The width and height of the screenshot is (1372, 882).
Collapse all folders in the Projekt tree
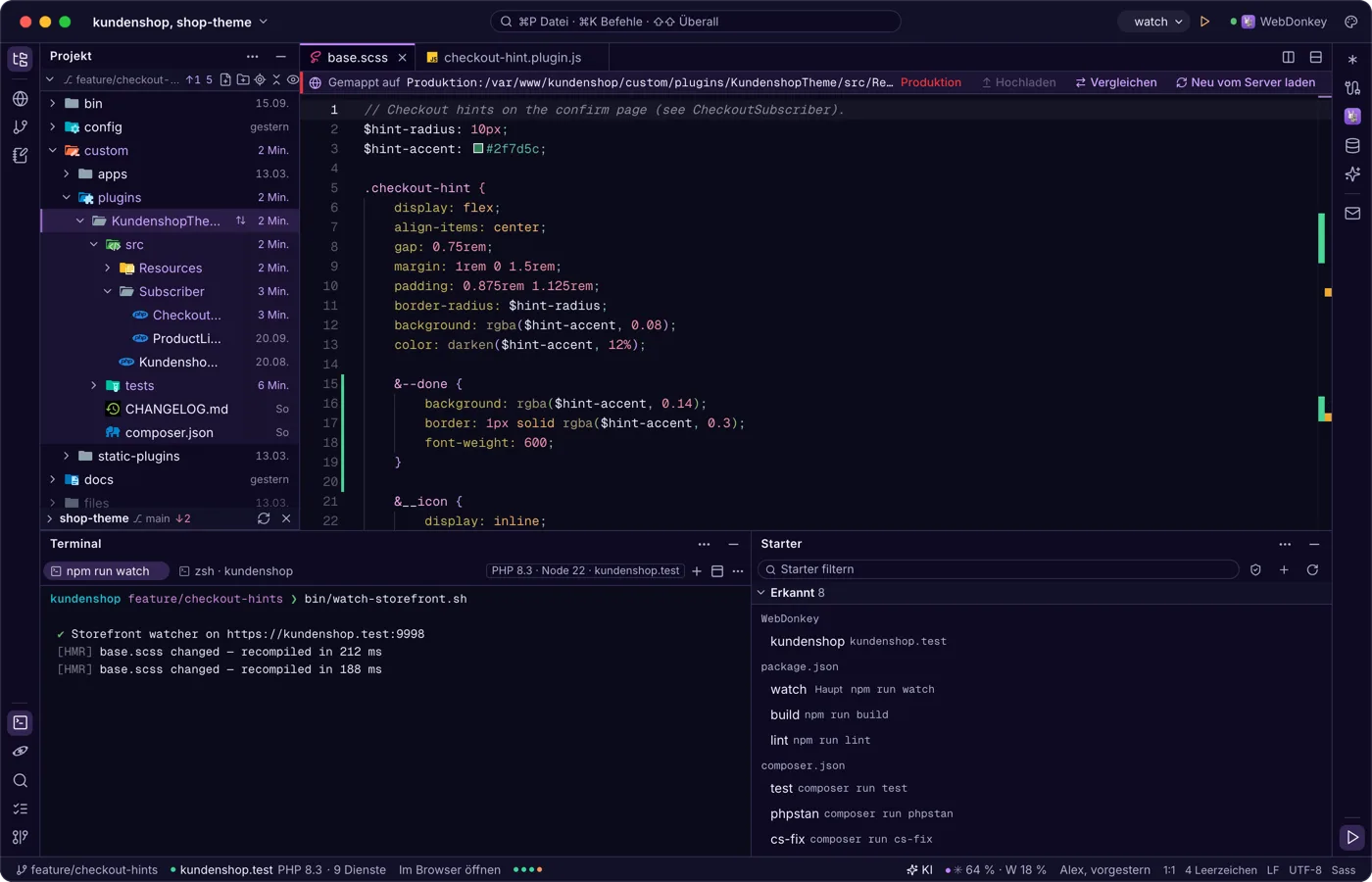[276, 79]
